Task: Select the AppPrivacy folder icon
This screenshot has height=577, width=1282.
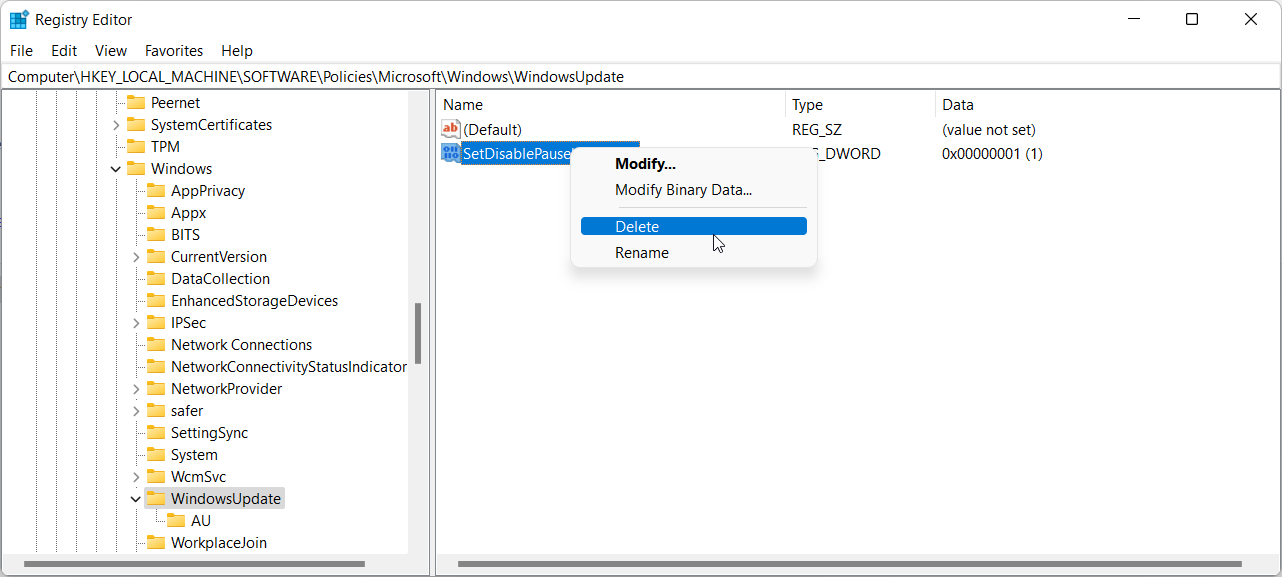Action: [155, 190]
